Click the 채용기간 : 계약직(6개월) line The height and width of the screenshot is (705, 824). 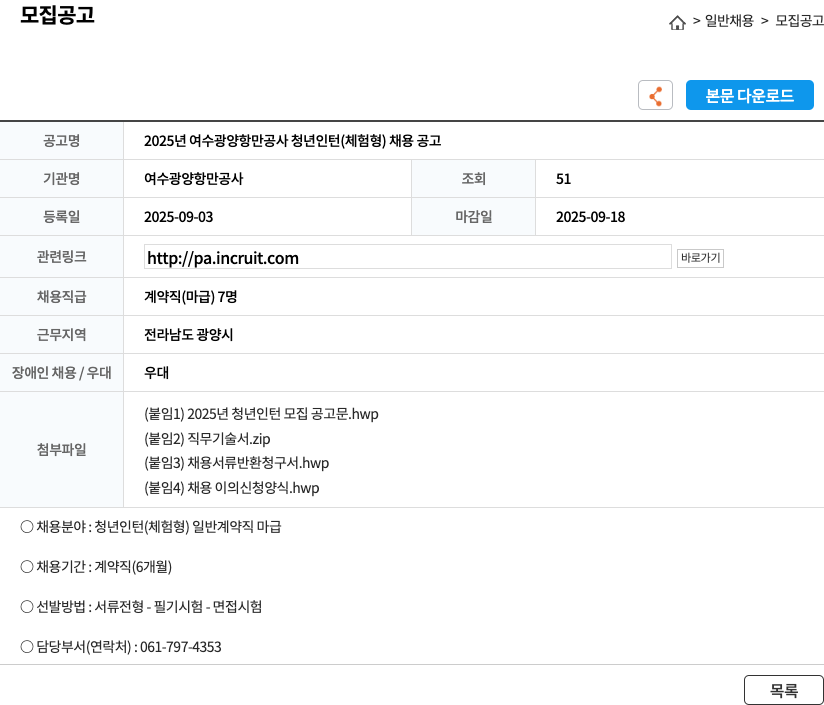pos(96,567)
